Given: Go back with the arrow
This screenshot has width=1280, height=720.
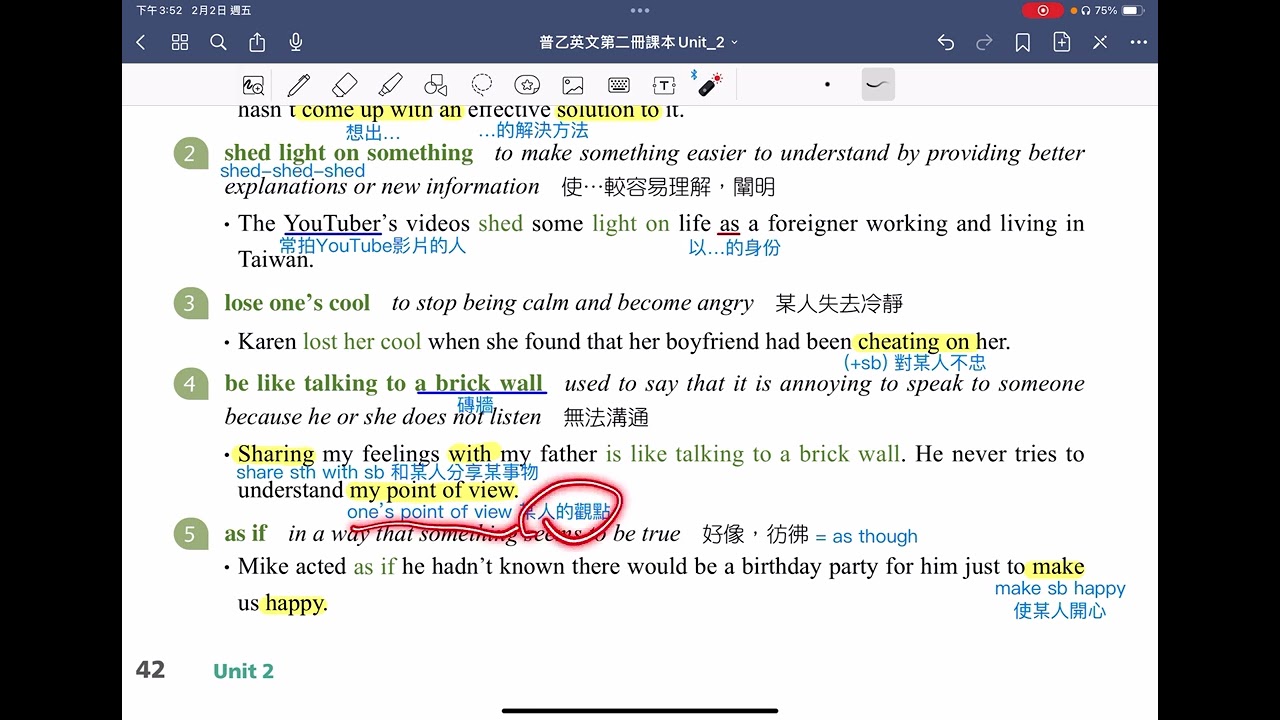Looking at the screenshot, I should (141, 42).
